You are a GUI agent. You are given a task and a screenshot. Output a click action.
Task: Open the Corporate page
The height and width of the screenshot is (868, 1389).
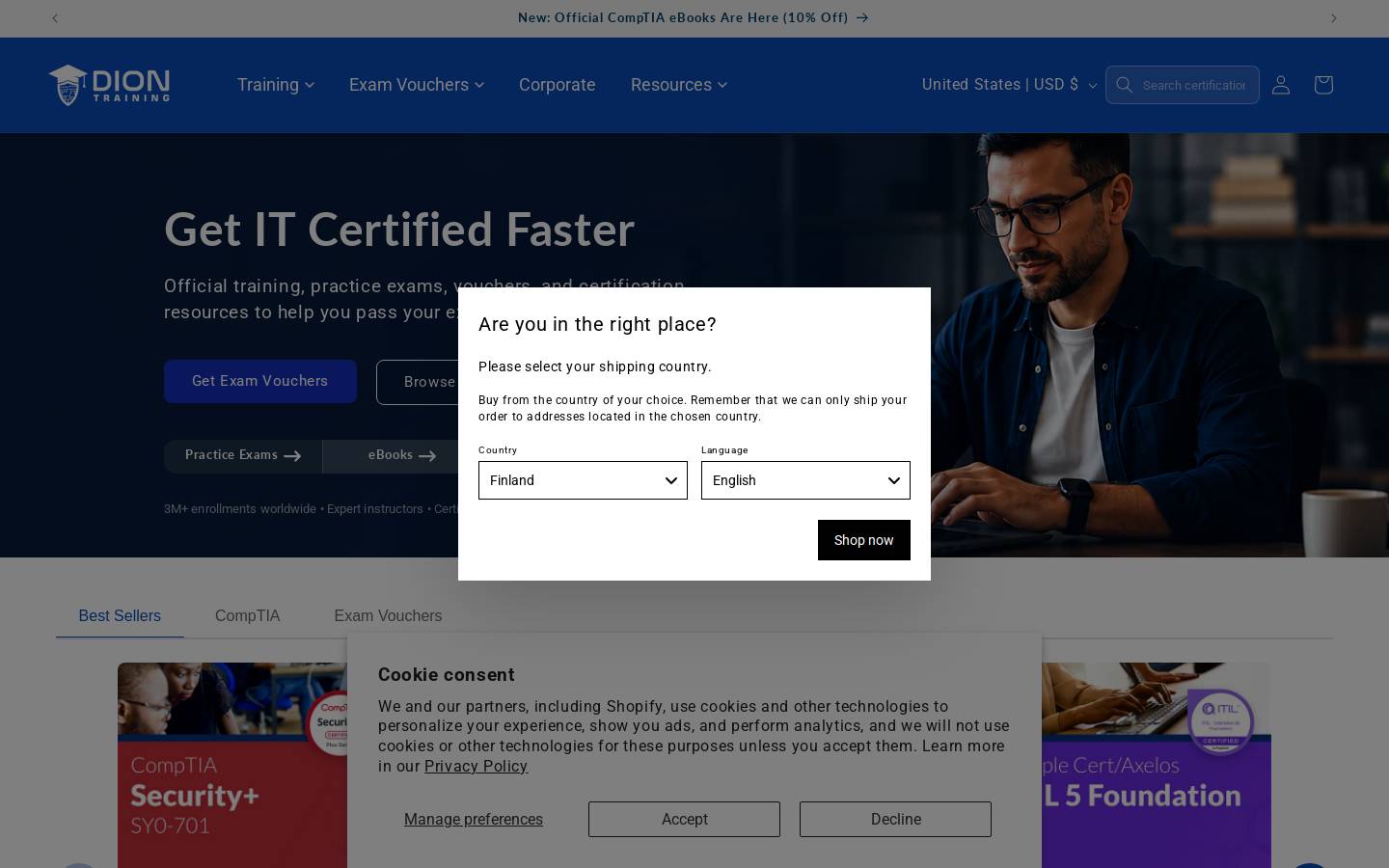[558, 85]
